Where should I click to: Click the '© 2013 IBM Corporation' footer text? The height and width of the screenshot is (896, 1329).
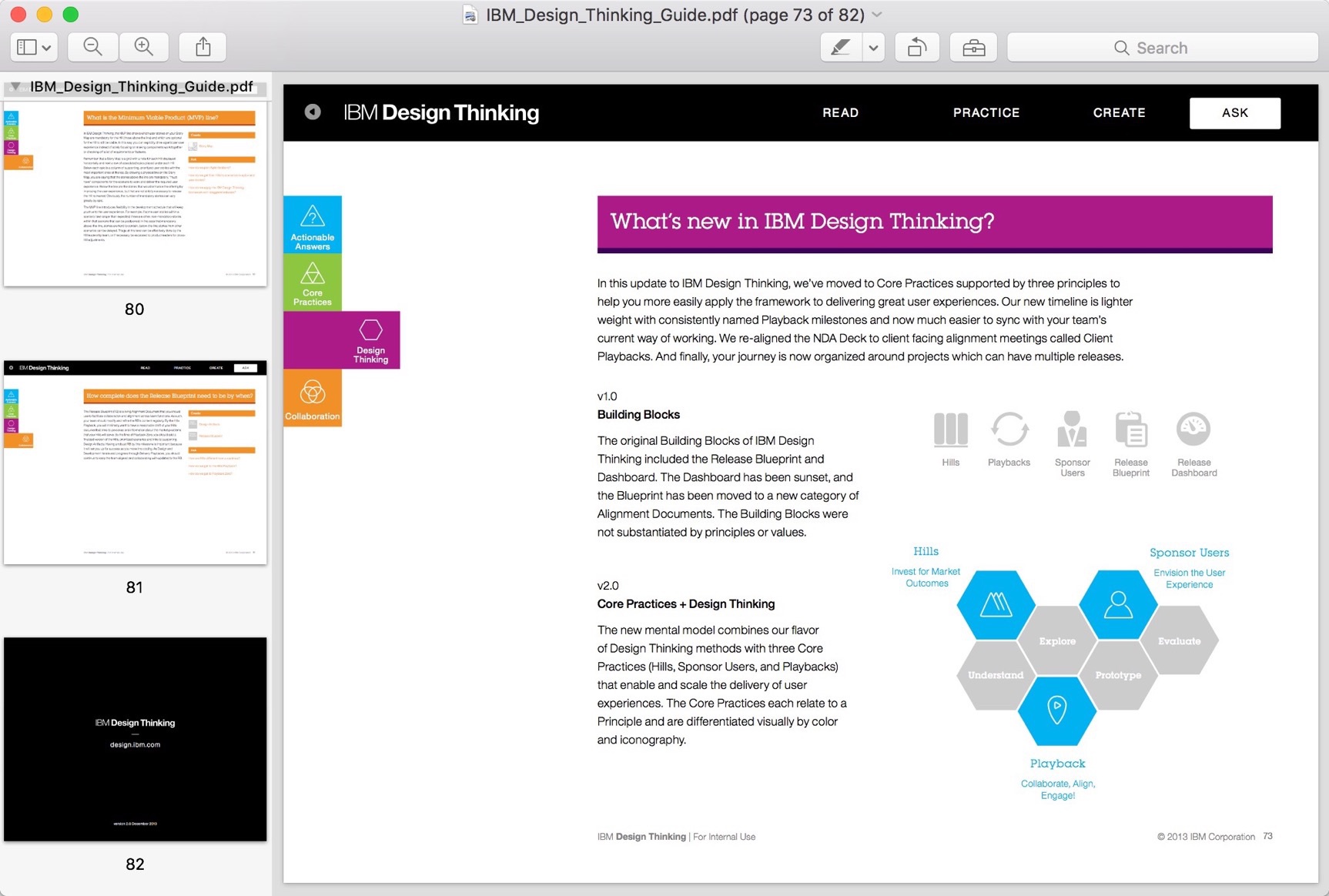pyautogui.click(x=1206, y=837)
